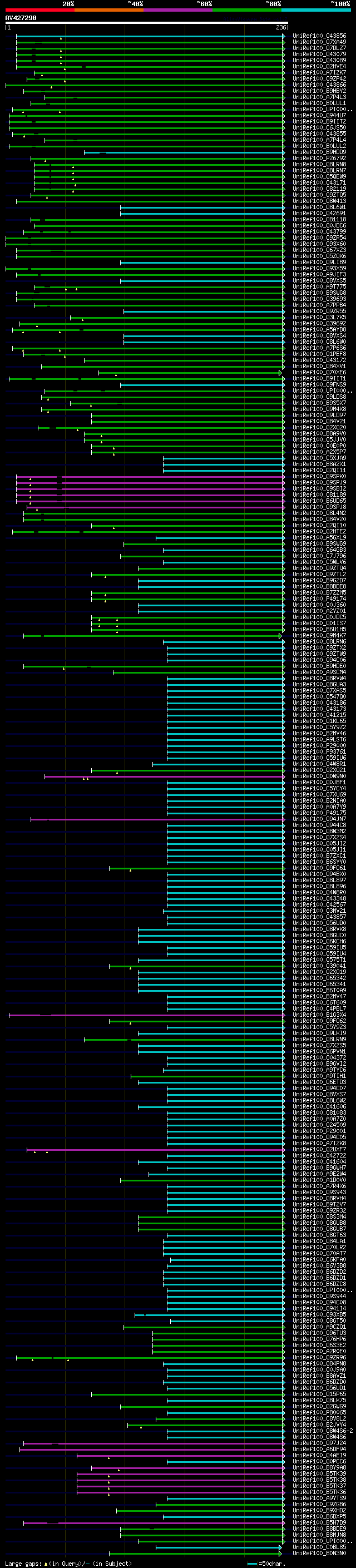Open hit UniRef100_Q2HVE4

click(319, 66)
